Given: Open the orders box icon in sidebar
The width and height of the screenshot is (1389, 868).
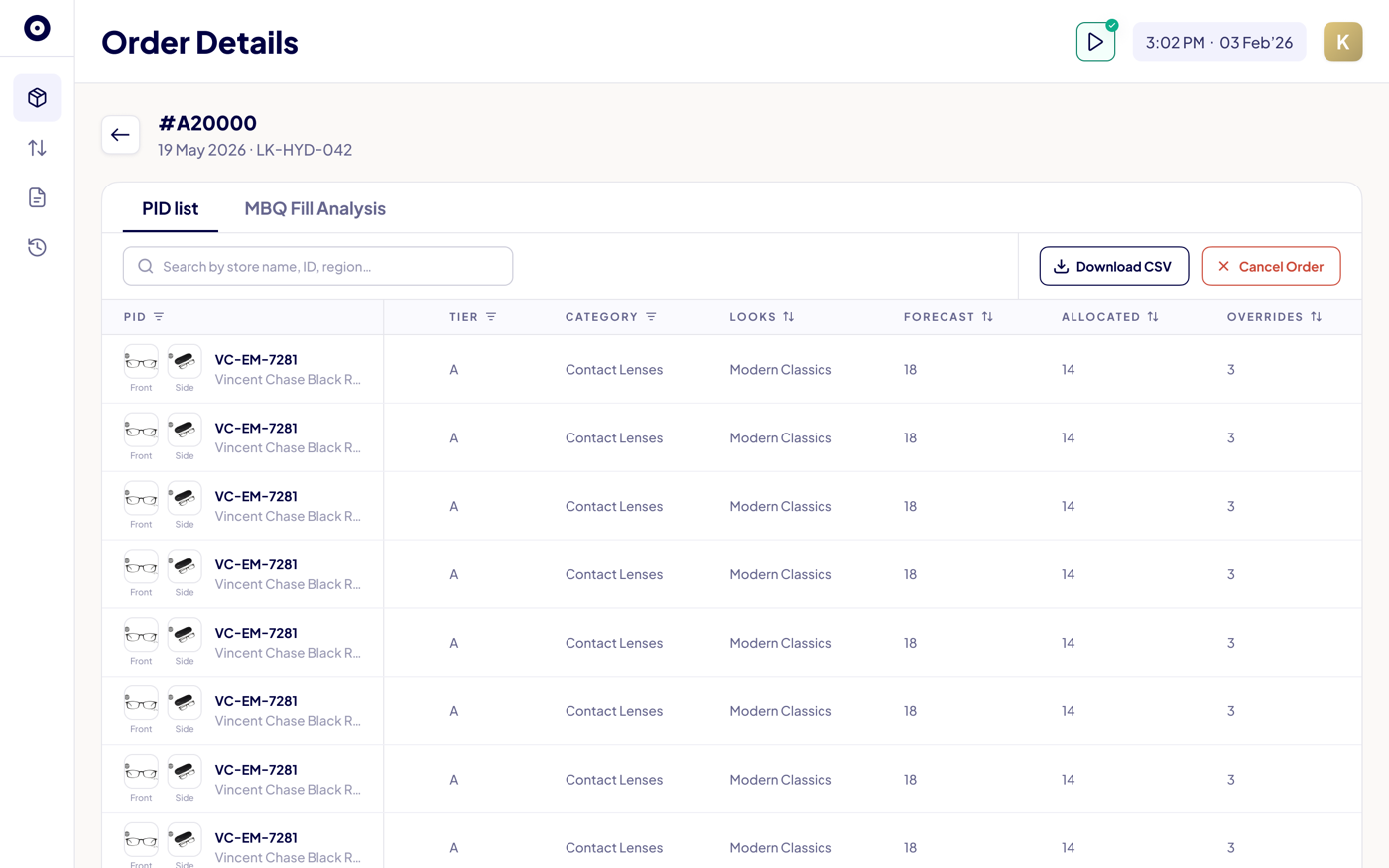Looking at the screenshot, I should [x=37, y=98].
